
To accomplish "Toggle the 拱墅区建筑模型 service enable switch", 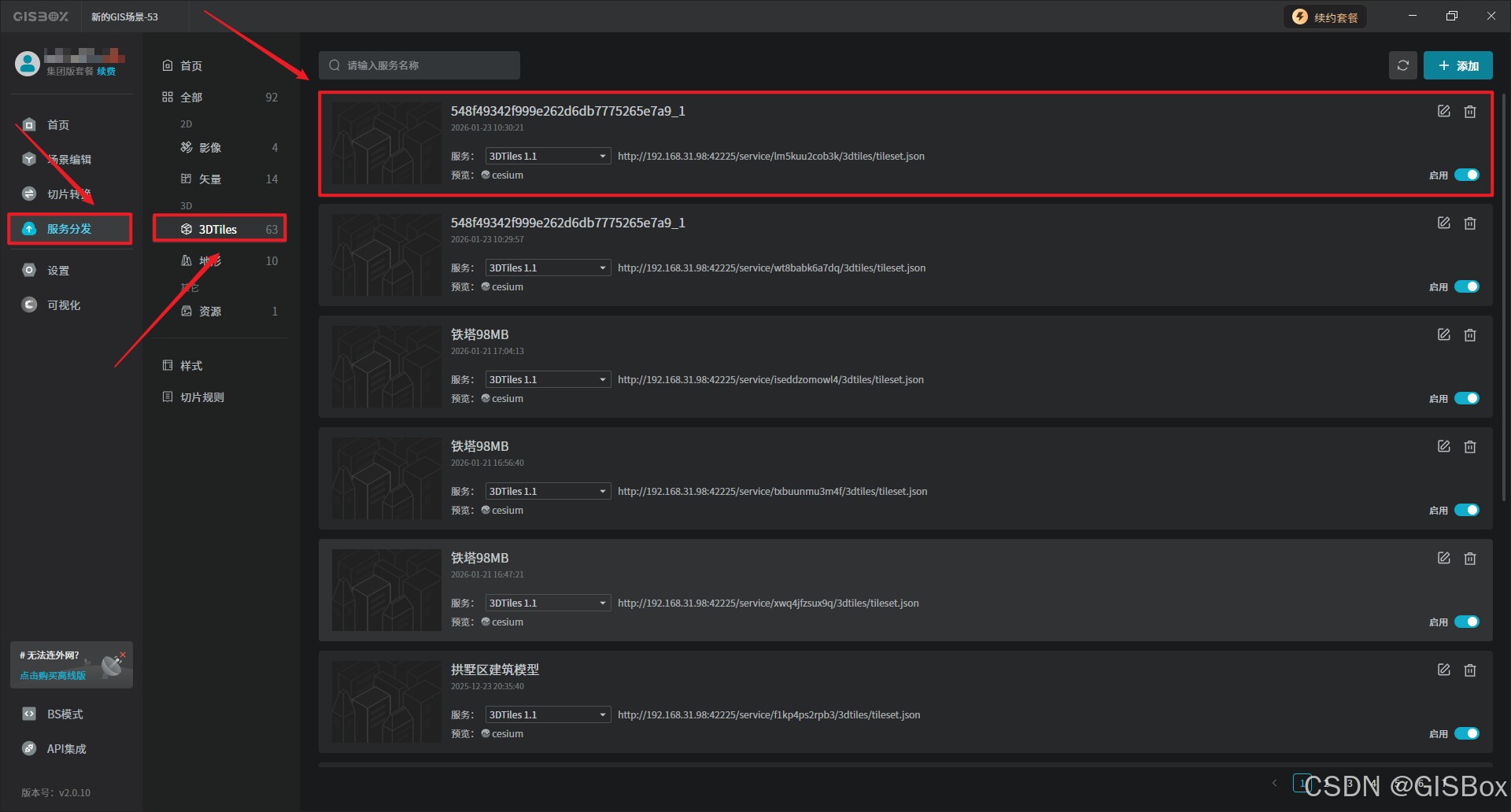I will click(1466, 733).
